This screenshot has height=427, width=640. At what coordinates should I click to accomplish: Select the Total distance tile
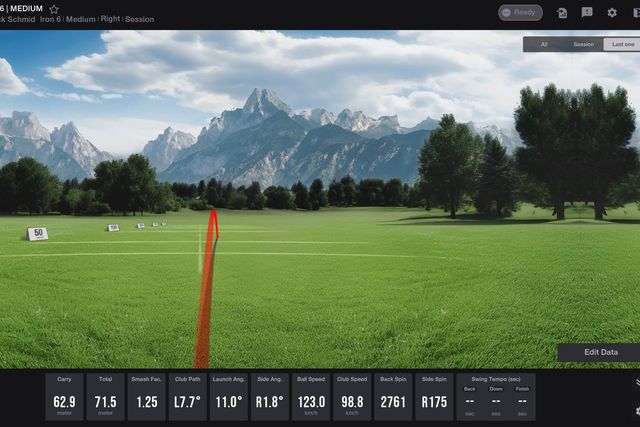105,397
